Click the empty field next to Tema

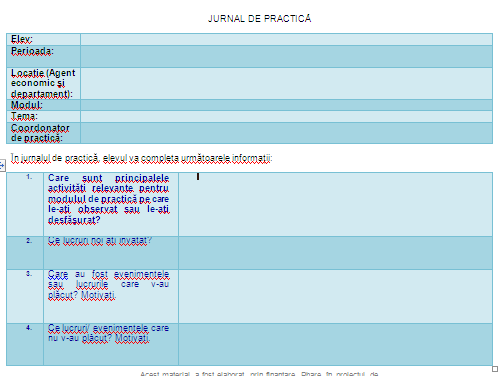pyautogui.click(x=286, y=116)
